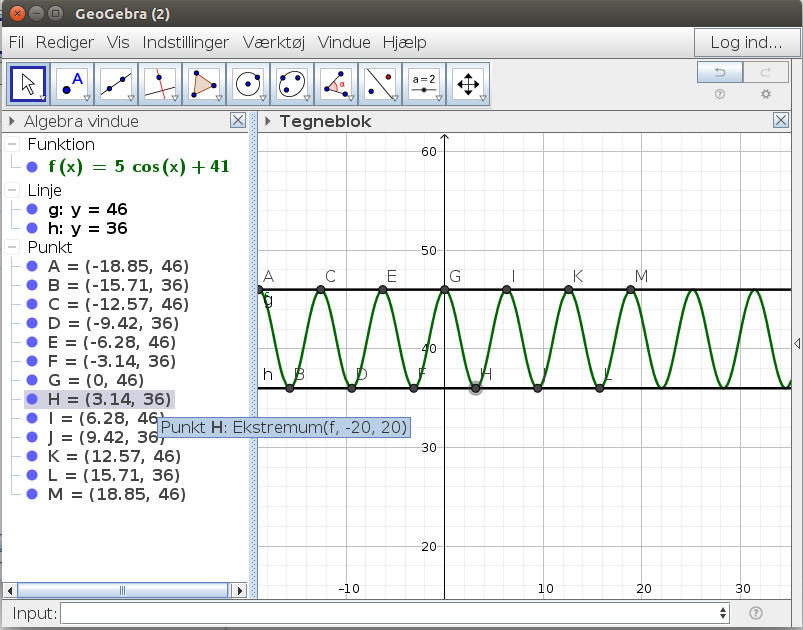The width and height of the screenshot is (803, 630).
Task: Click the Redo arrow button
Action: pyautogui.click(x=766, y=72)
